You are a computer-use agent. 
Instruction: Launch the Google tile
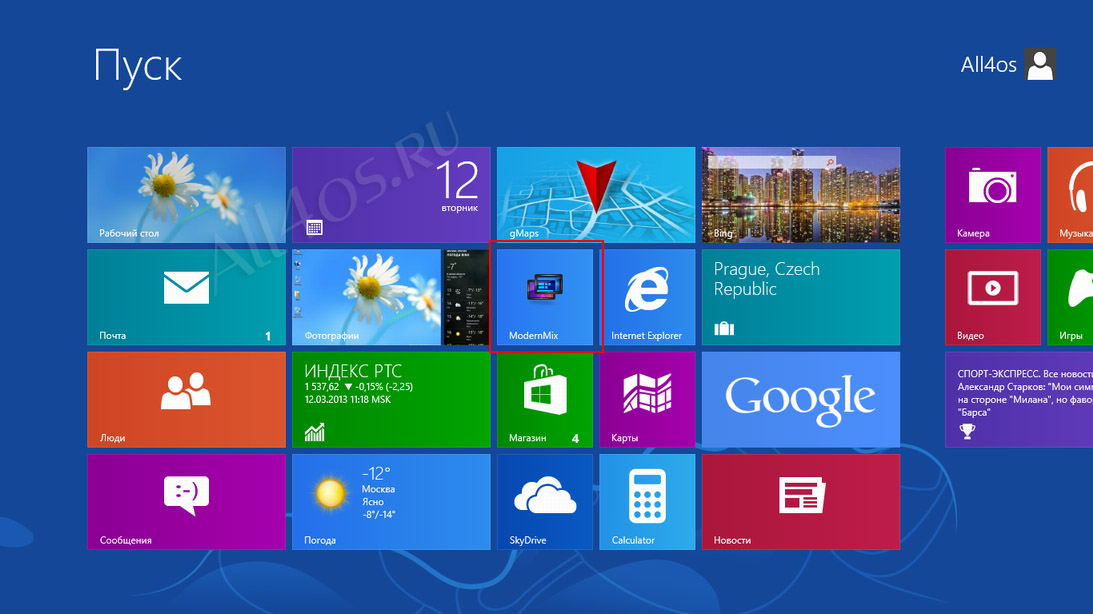coord(801,399)
